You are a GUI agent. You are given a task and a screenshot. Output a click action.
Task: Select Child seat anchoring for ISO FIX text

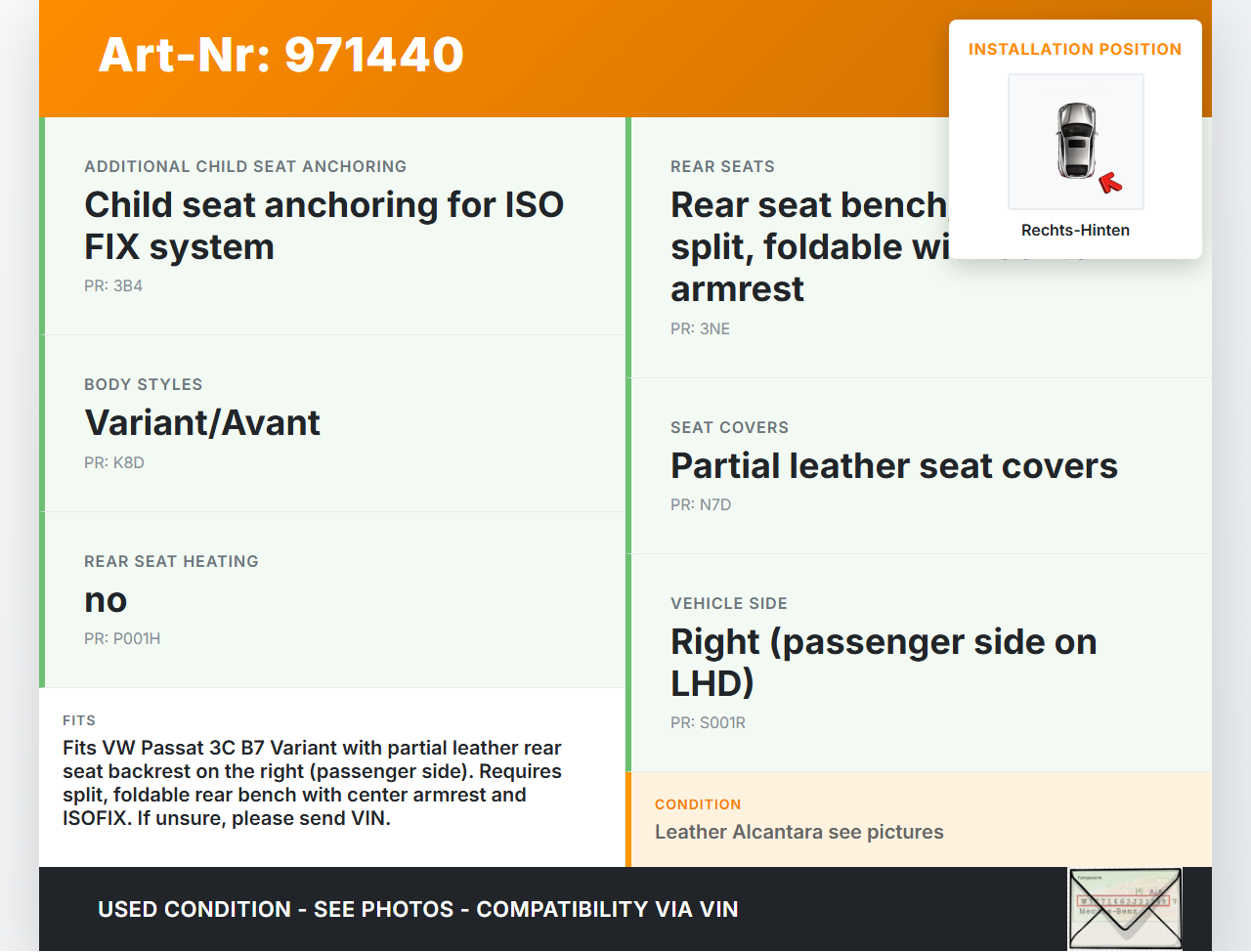324,226
